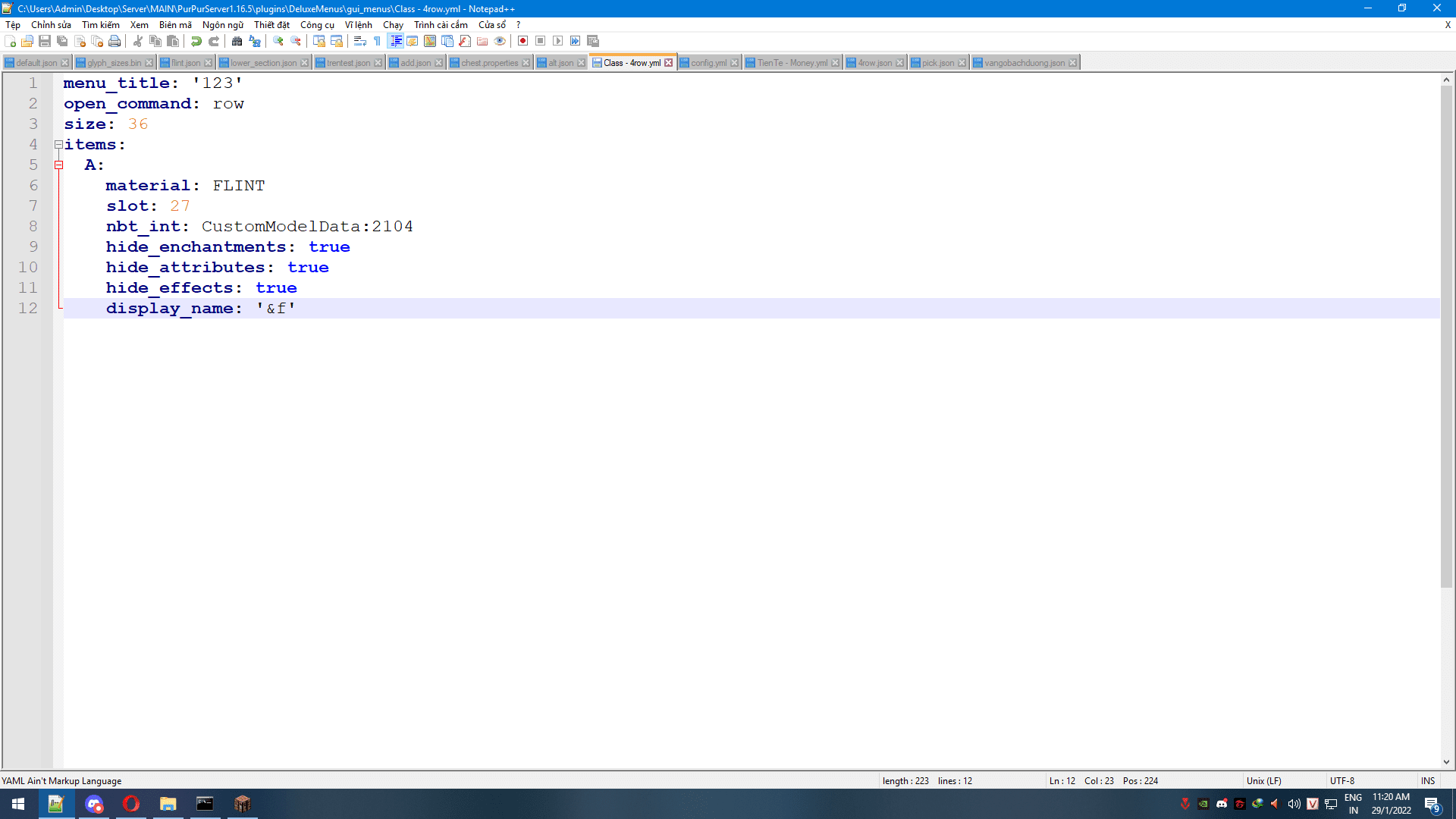Close the Class - 4row.yml tab
Viewport: 1456px width, 819px height.
668,63
